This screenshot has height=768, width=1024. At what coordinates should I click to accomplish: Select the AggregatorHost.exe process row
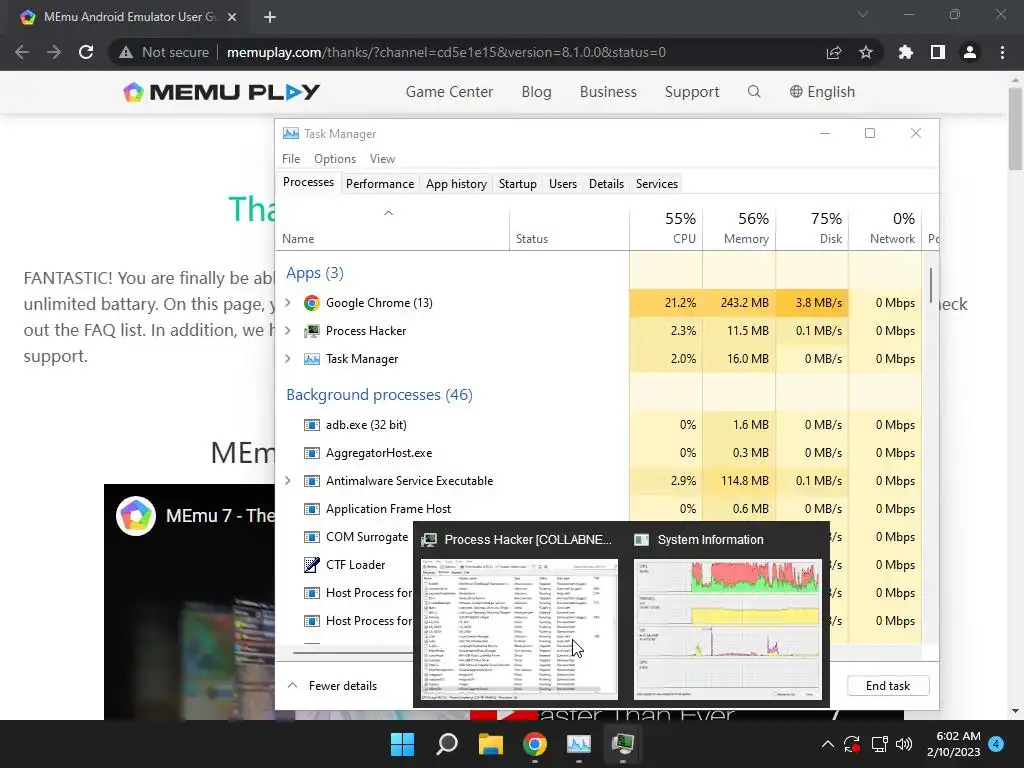(598, 453)
